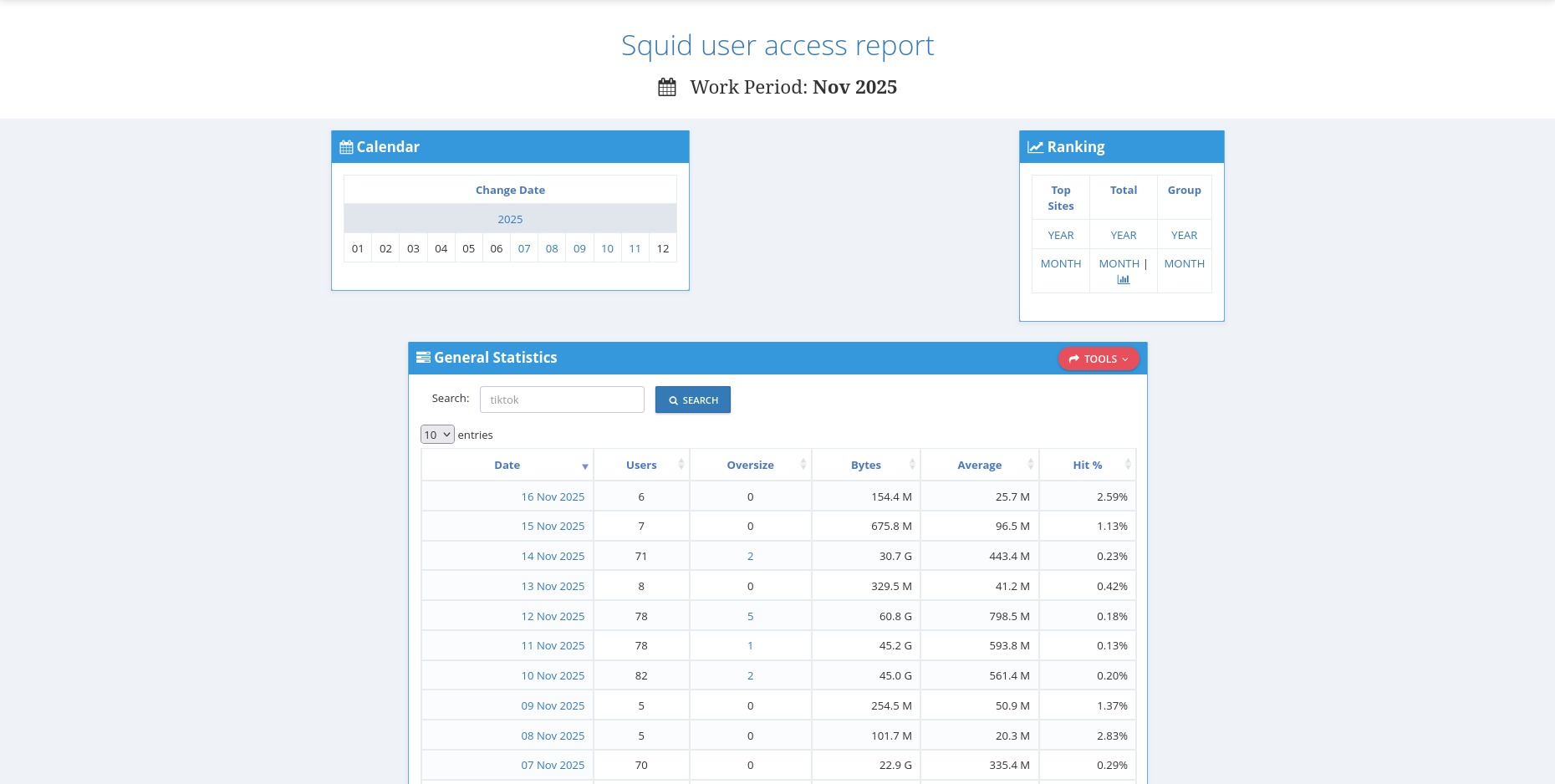Open the 15 Nov 2025 report
1555x784 pixels.
[553, 526]
